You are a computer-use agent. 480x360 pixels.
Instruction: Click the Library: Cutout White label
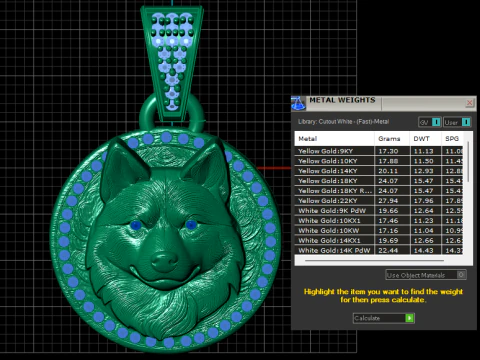[x=343, y=122]
